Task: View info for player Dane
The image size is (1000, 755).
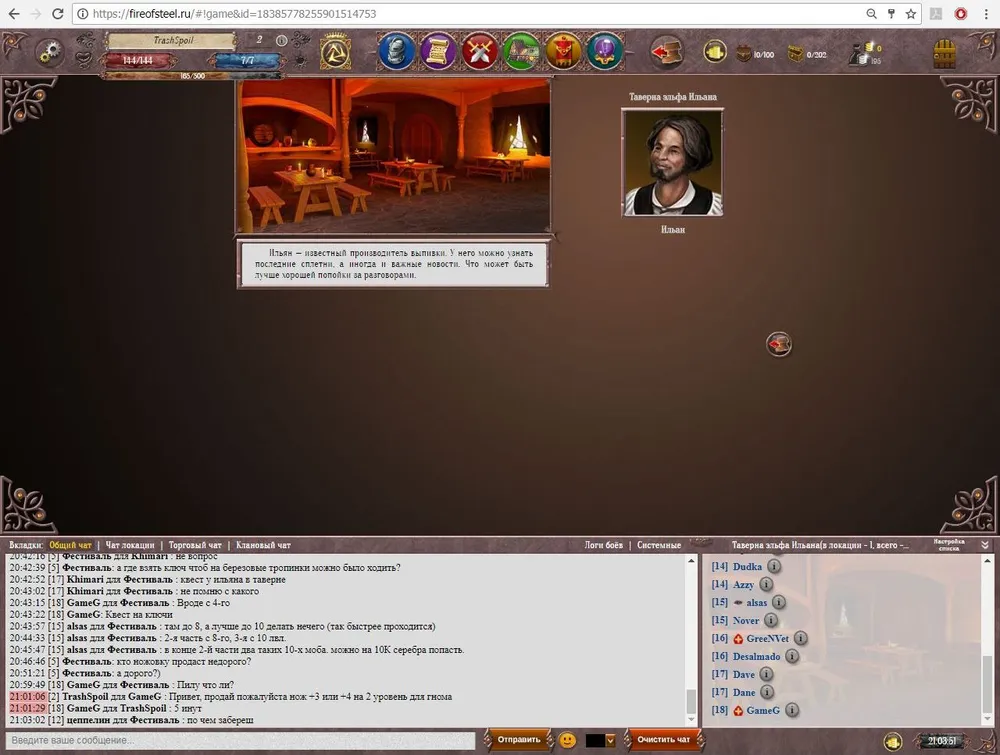Action: coord(767,692)
